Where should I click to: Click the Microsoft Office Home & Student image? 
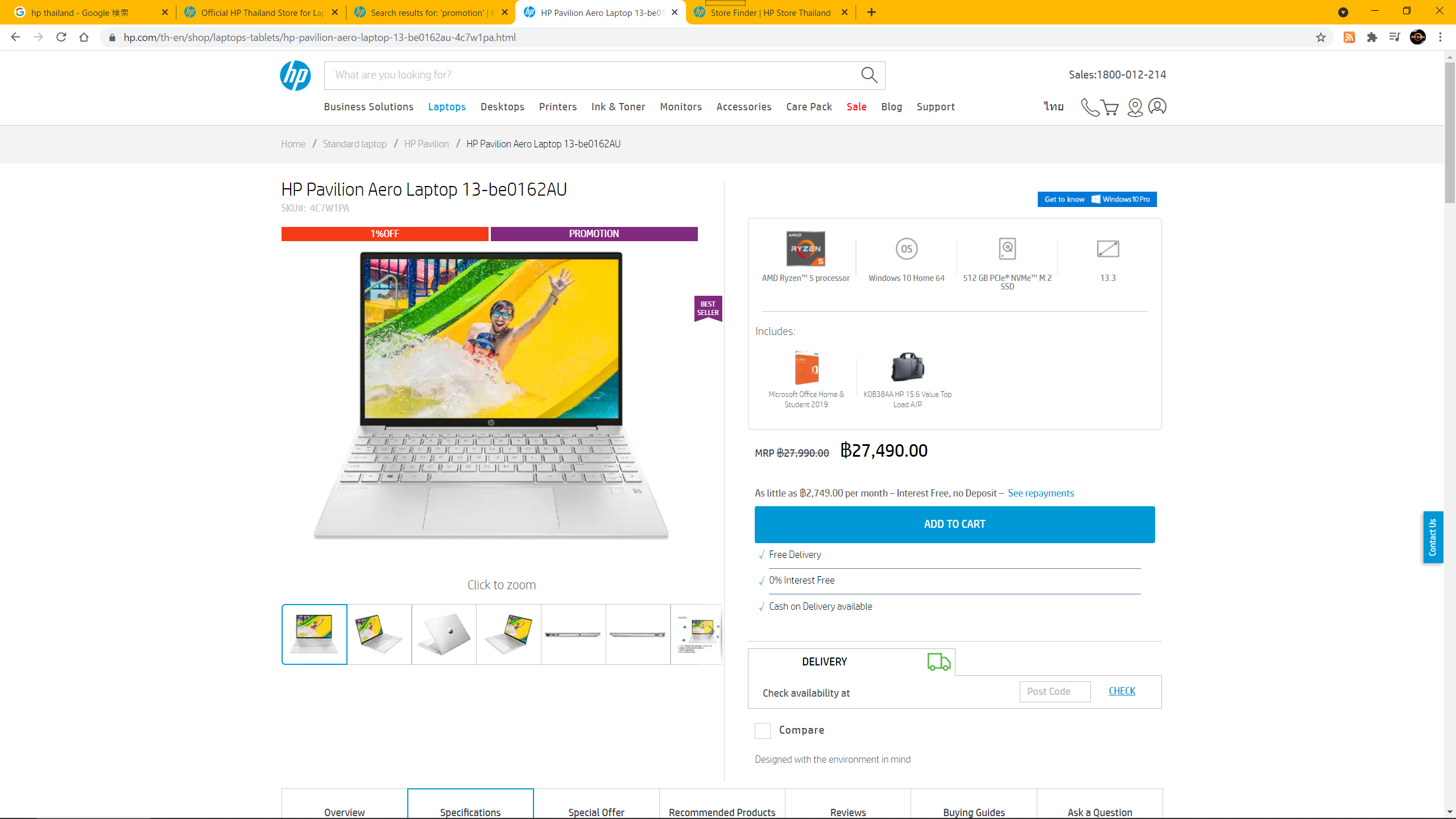coord(806,368)
